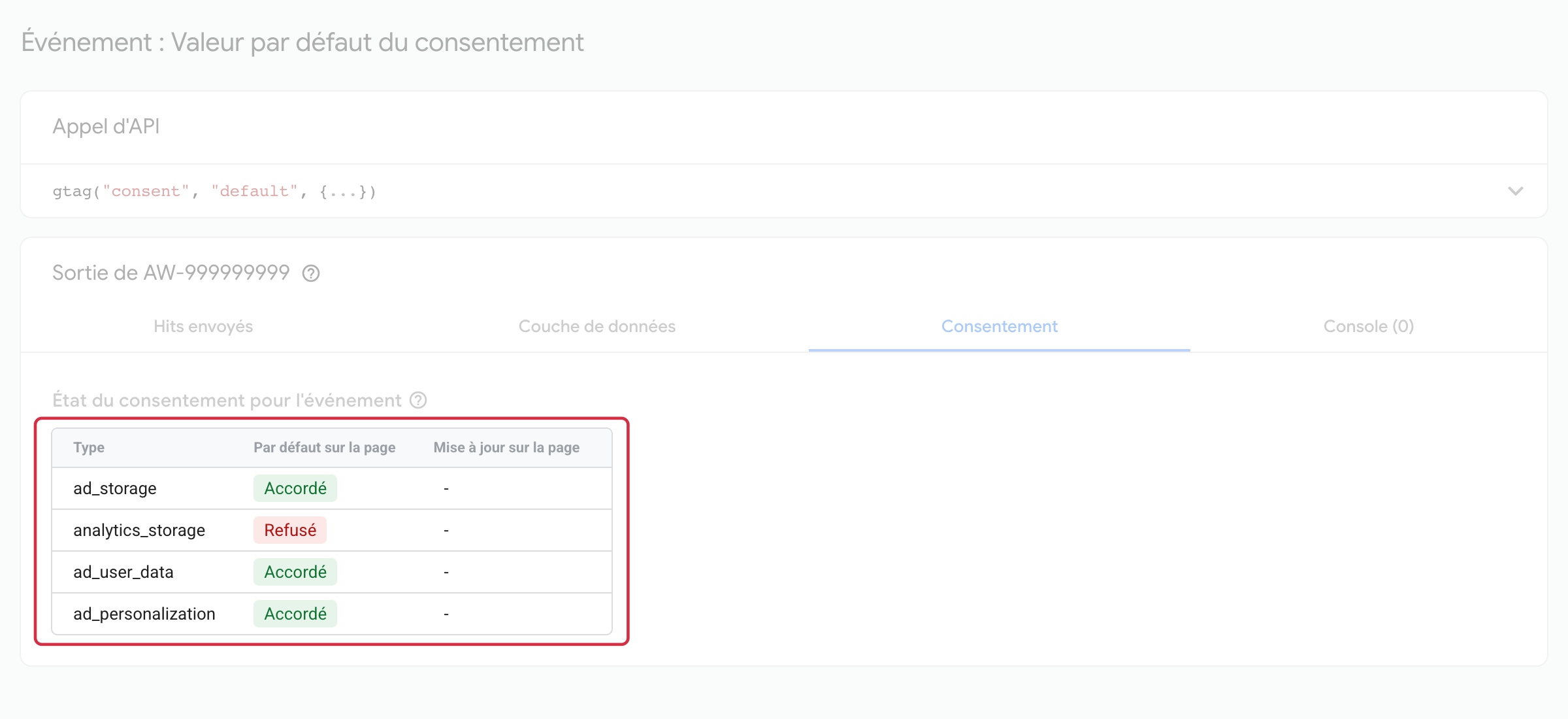Open help icon beside Sortie de AW-999999999
This screenshot has width=1568, height=719.
pyautogui.click(x=311, y=273)
